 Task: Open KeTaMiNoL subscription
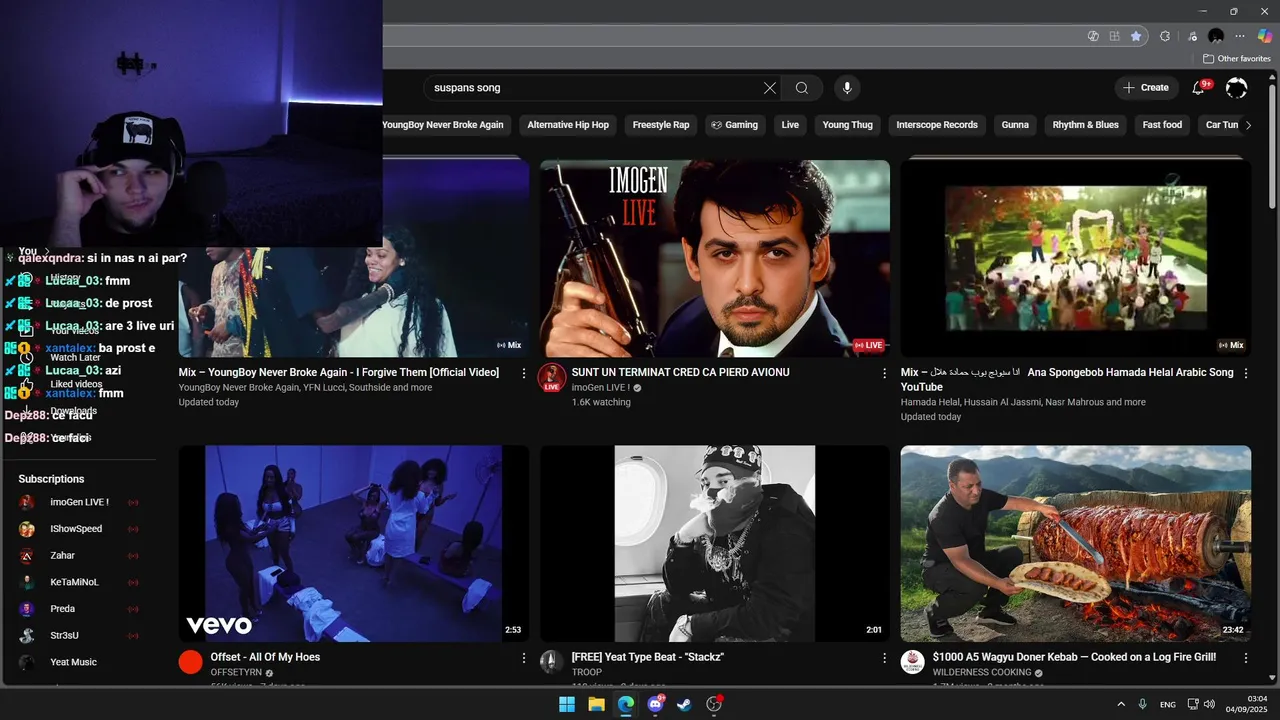78,582
